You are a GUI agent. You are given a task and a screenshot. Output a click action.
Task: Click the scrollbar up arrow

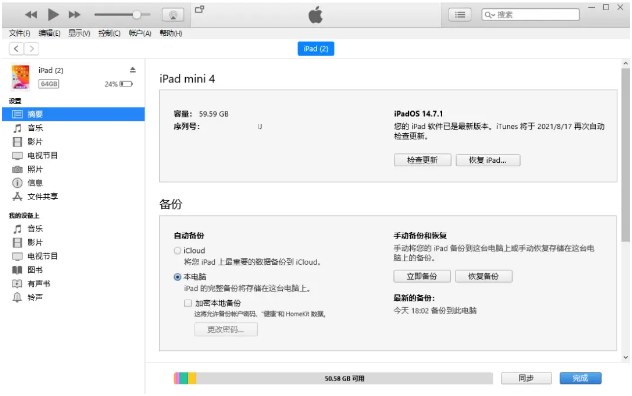626,63
